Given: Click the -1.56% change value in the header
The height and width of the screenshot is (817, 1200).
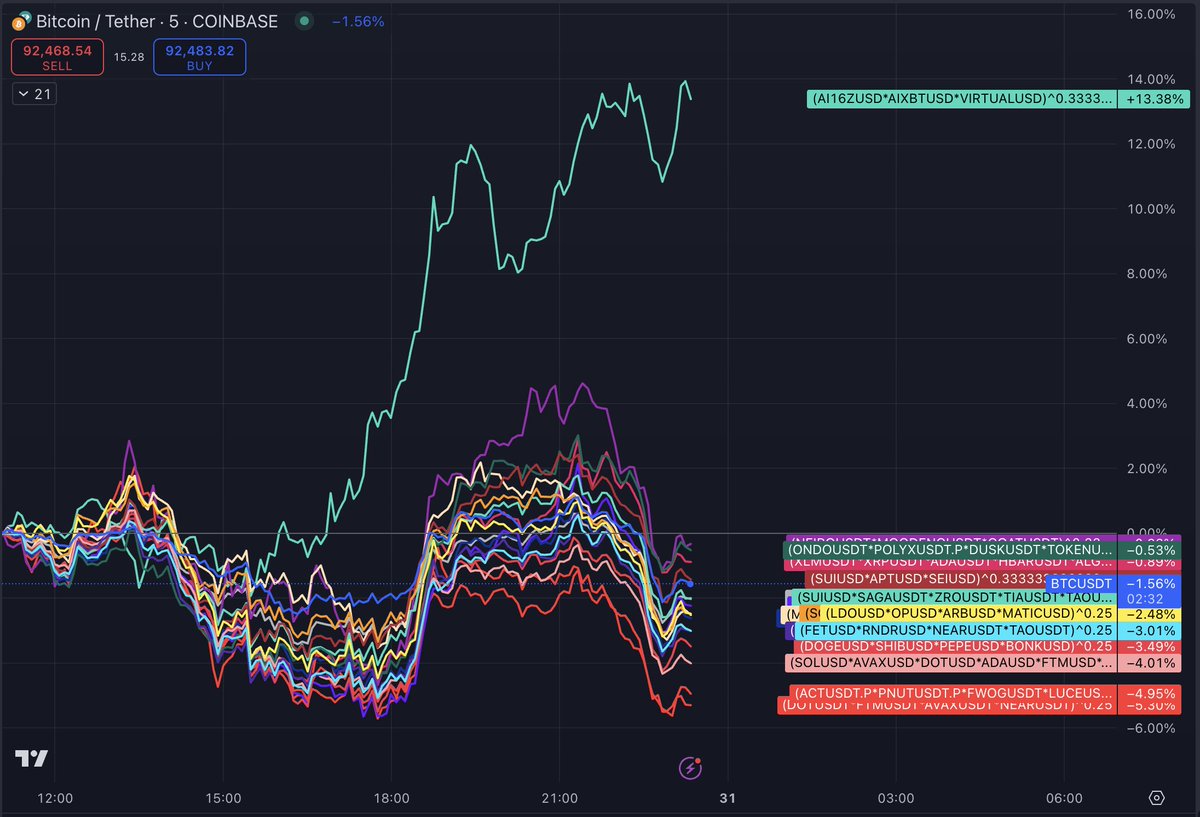Looking at the screenshot, I should (359, 21).
